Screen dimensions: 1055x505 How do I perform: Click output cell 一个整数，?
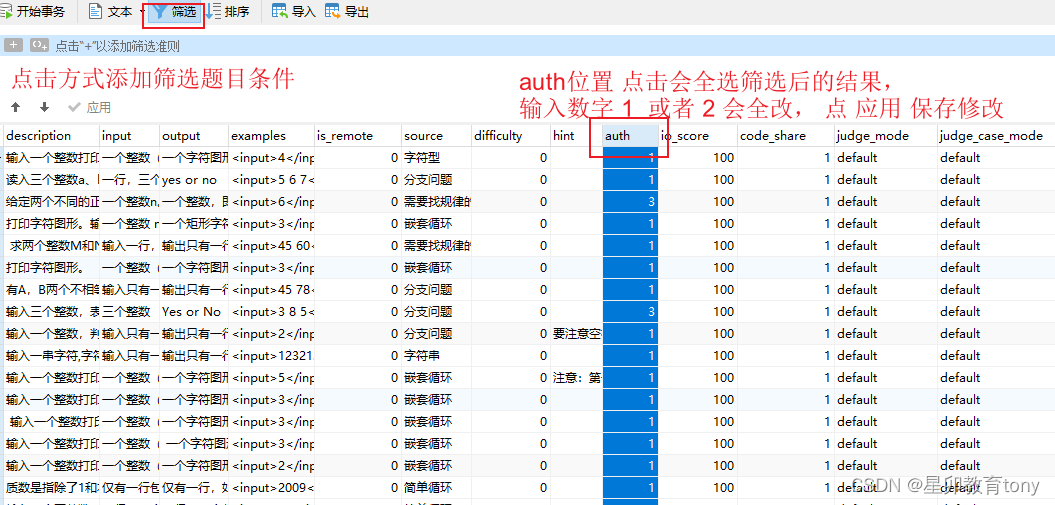194,202
